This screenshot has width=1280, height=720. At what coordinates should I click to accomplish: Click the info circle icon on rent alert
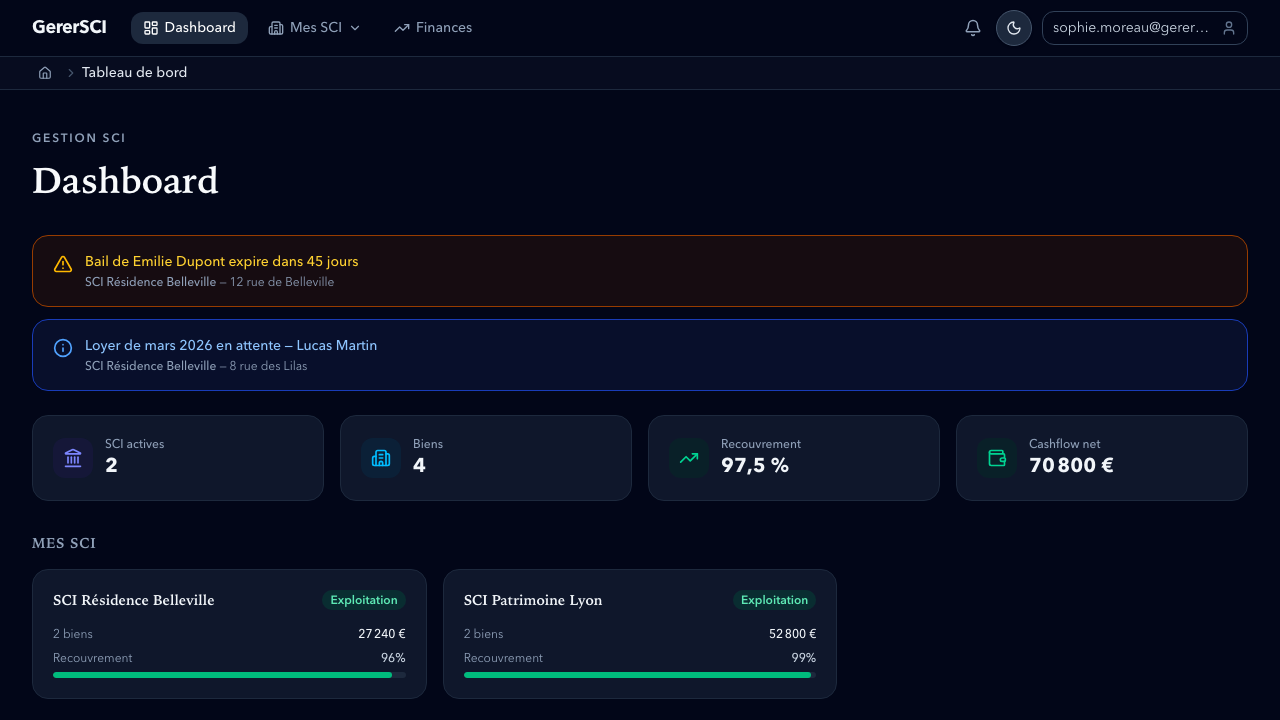click(63, 348)
